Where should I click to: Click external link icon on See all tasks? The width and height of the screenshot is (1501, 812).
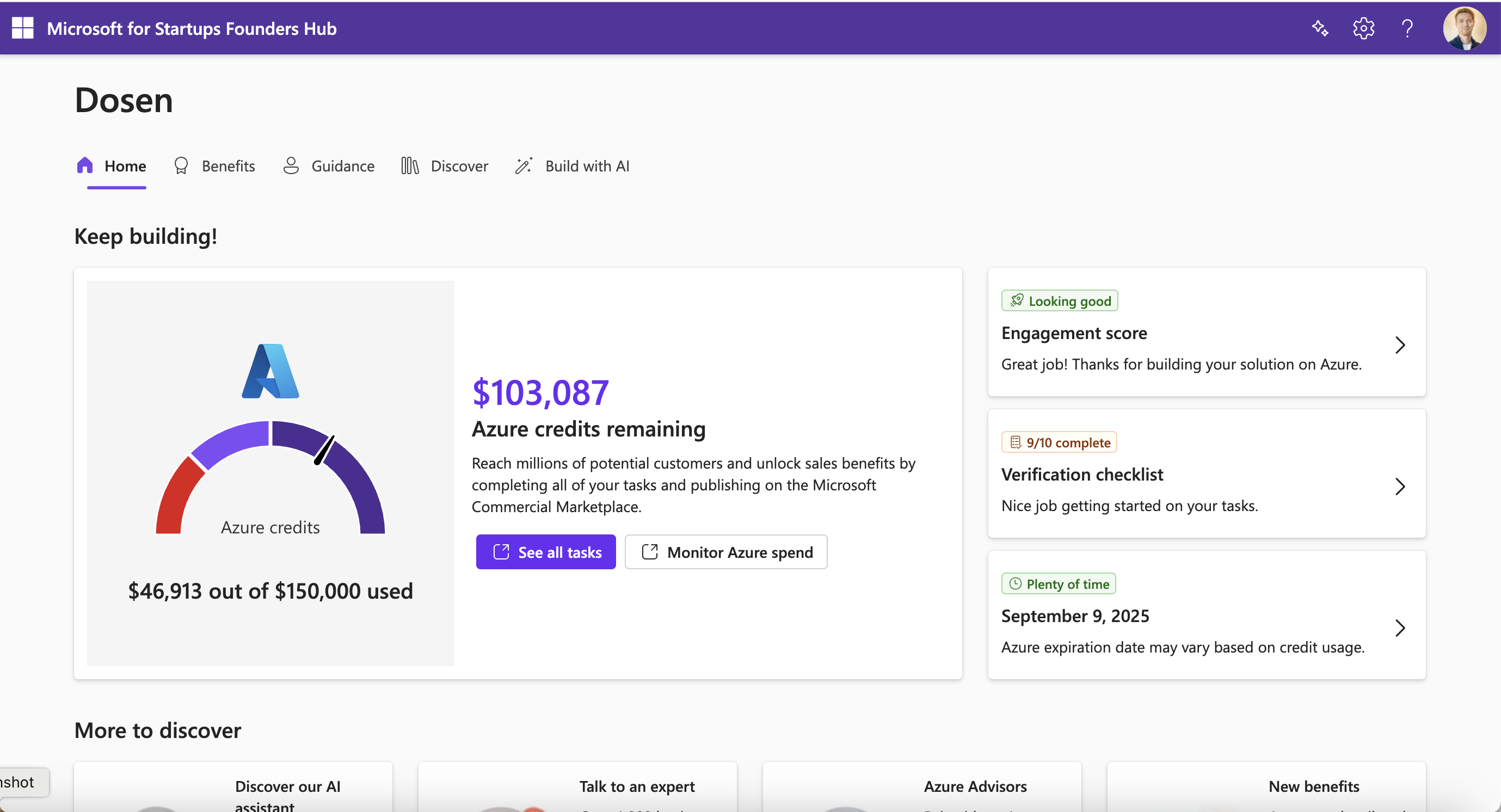(x=501, y=552)
